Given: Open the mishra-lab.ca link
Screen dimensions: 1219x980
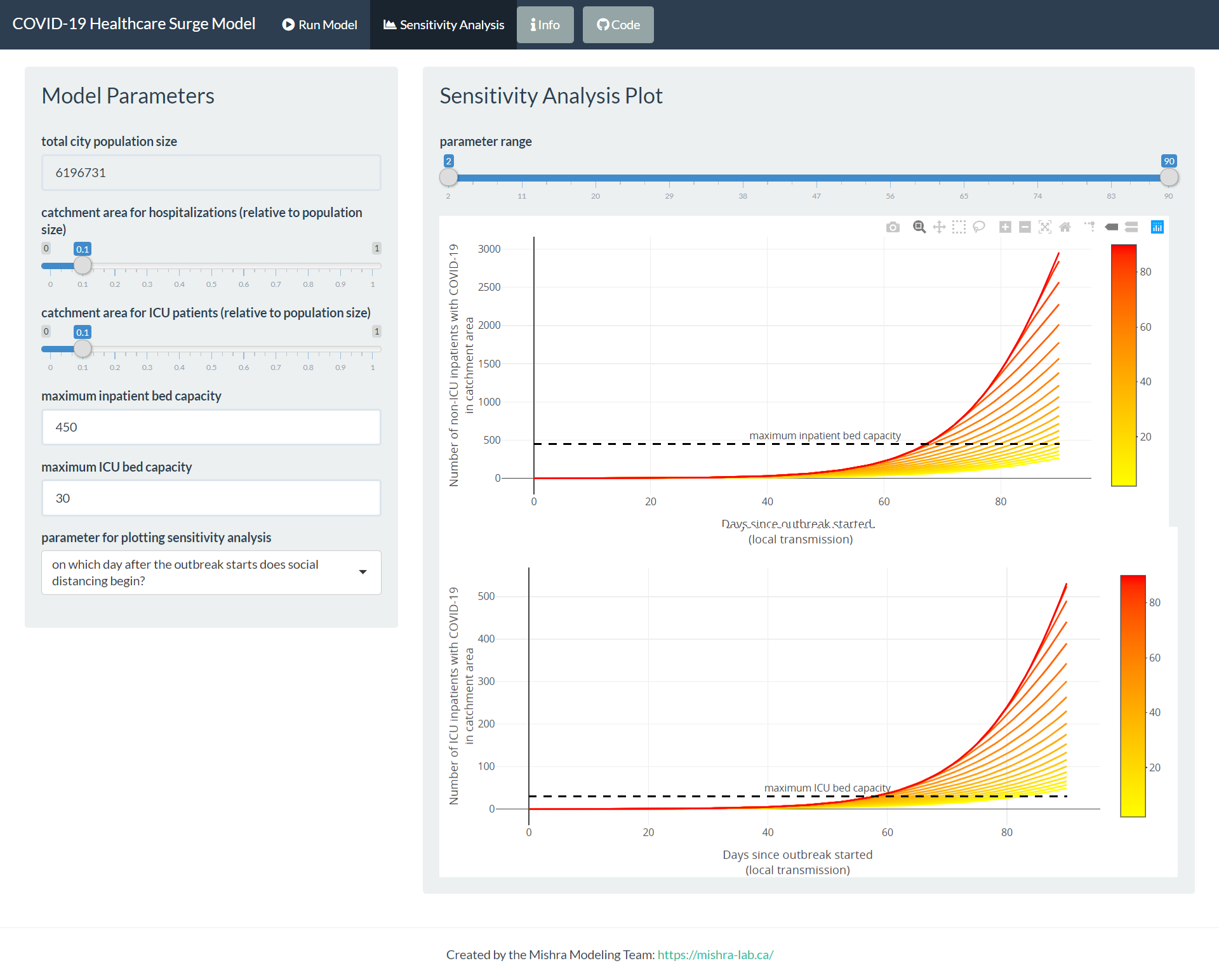Looking at the screenshot, I should coord(715,955).
